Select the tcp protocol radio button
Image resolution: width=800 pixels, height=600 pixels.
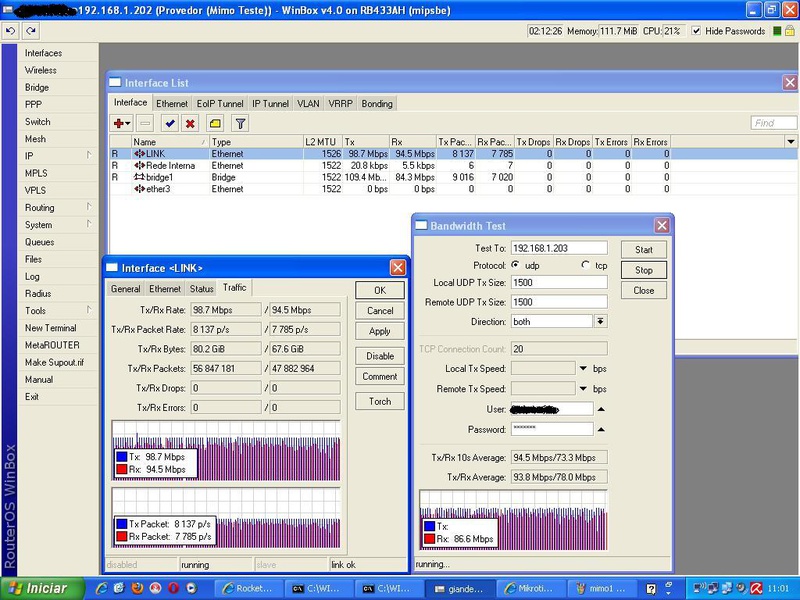586,265
